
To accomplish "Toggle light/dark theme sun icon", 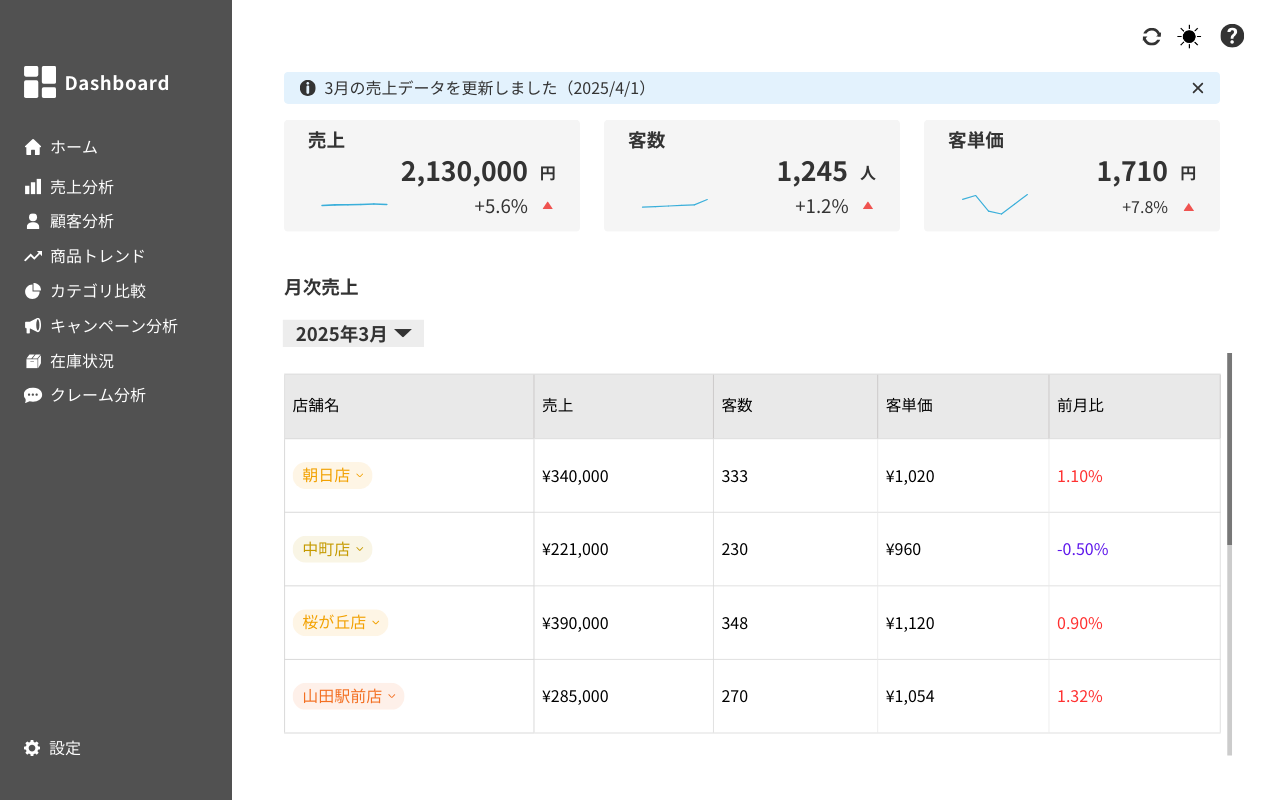I will (x=1189, y=37).
